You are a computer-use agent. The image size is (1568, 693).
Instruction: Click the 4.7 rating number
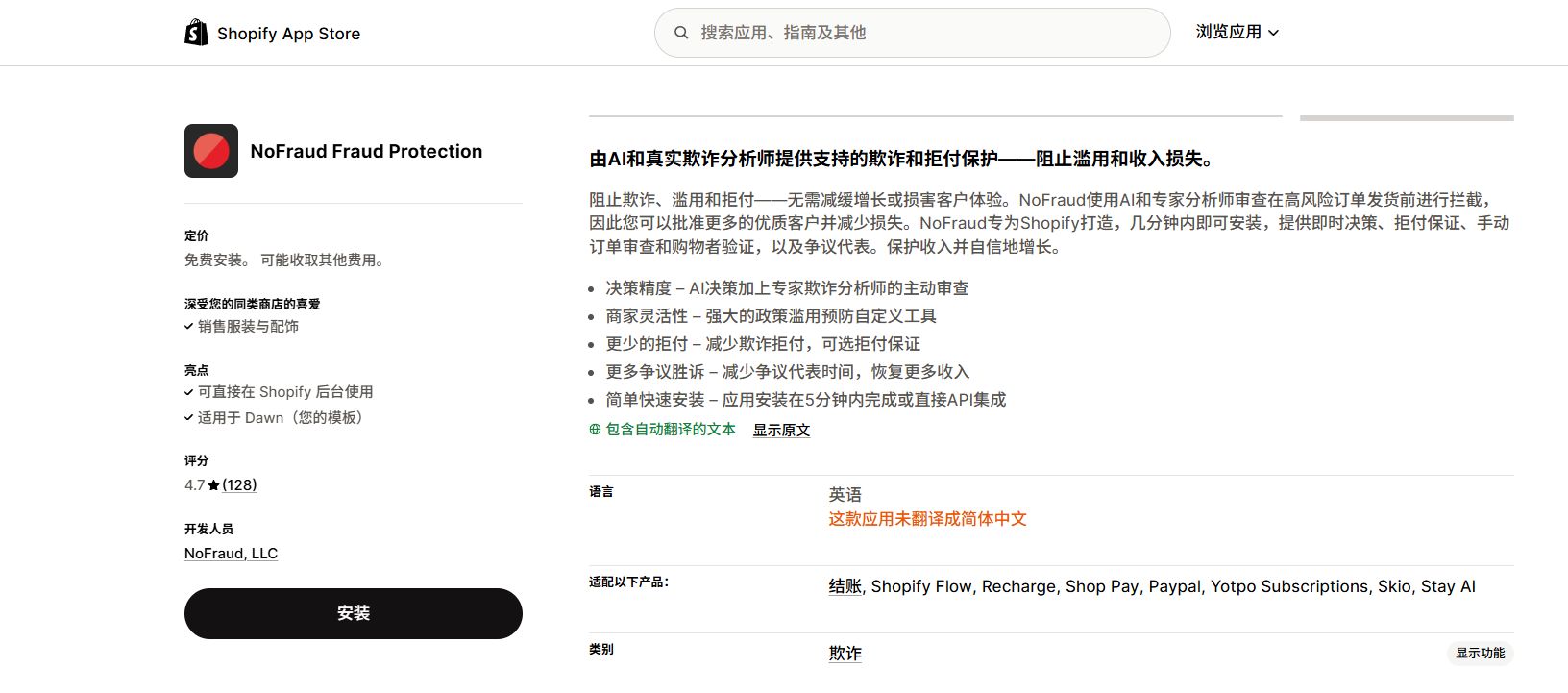pyautogui.click(x=195, y=485)
